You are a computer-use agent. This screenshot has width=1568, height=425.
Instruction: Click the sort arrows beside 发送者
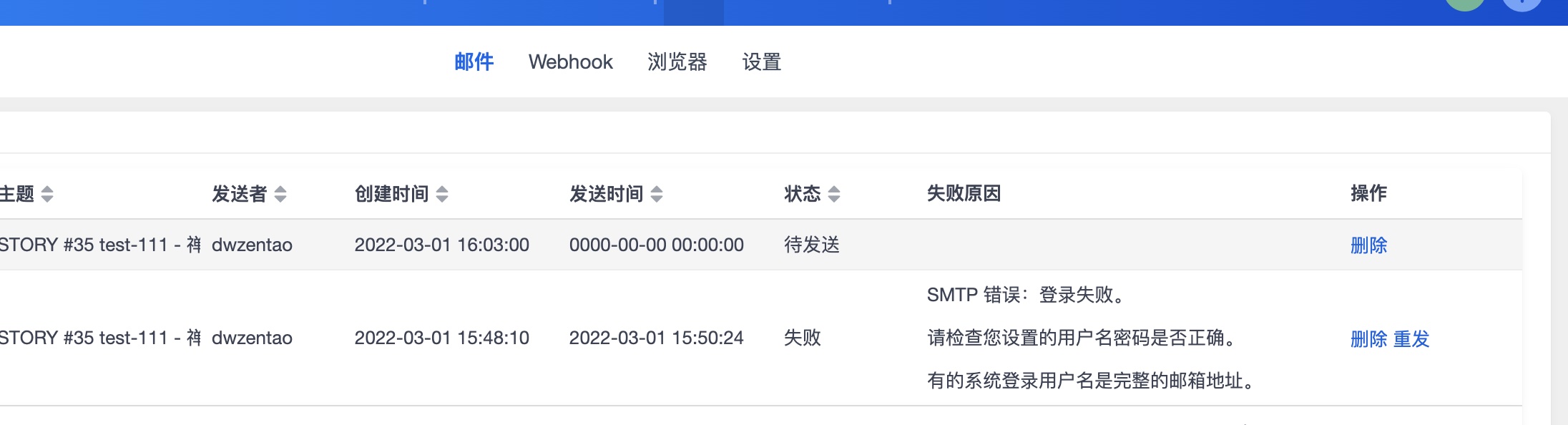coord(280,194)
